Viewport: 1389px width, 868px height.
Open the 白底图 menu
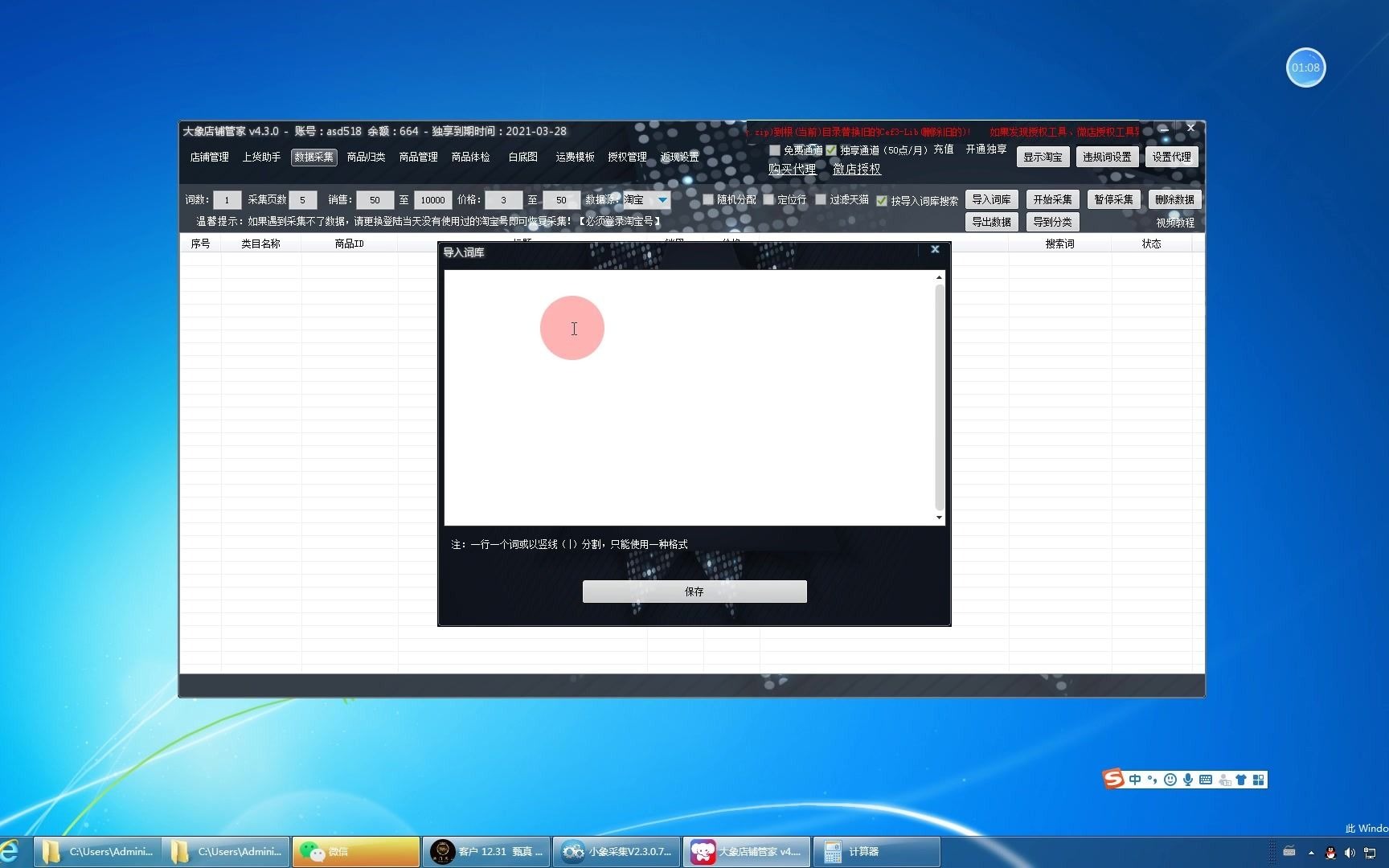(522, 157)
